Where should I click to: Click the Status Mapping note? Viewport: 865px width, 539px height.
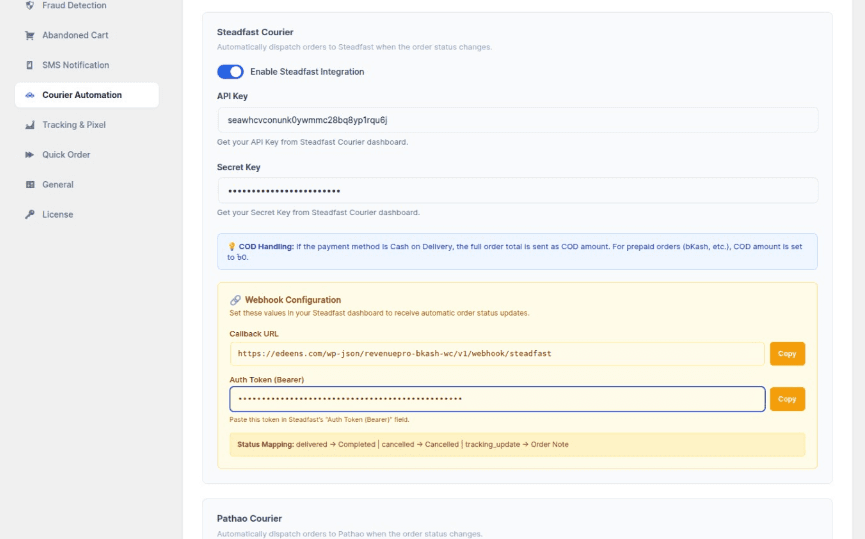517,445
